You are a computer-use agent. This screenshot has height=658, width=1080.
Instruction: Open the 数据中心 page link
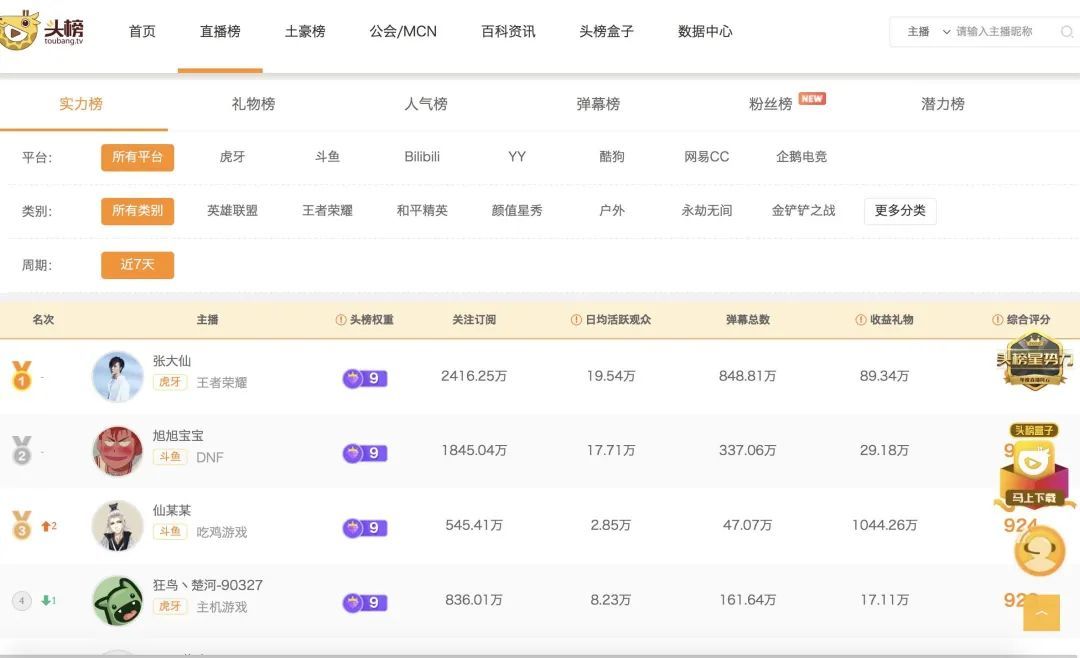pos(704,31)
